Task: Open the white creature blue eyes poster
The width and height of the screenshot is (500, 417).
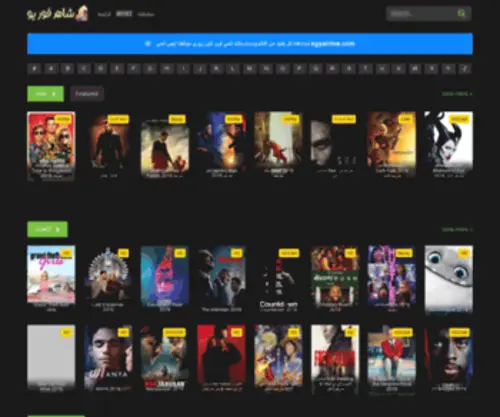Action: [448, 279]
